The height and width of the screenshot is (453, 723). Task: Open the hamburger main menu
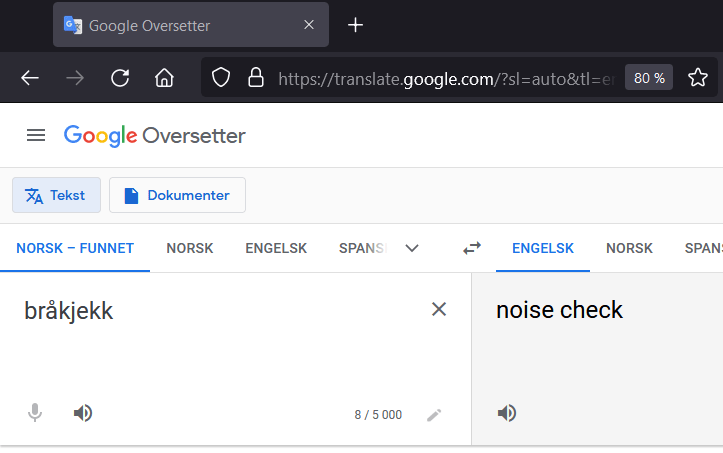tap(36, 135)
